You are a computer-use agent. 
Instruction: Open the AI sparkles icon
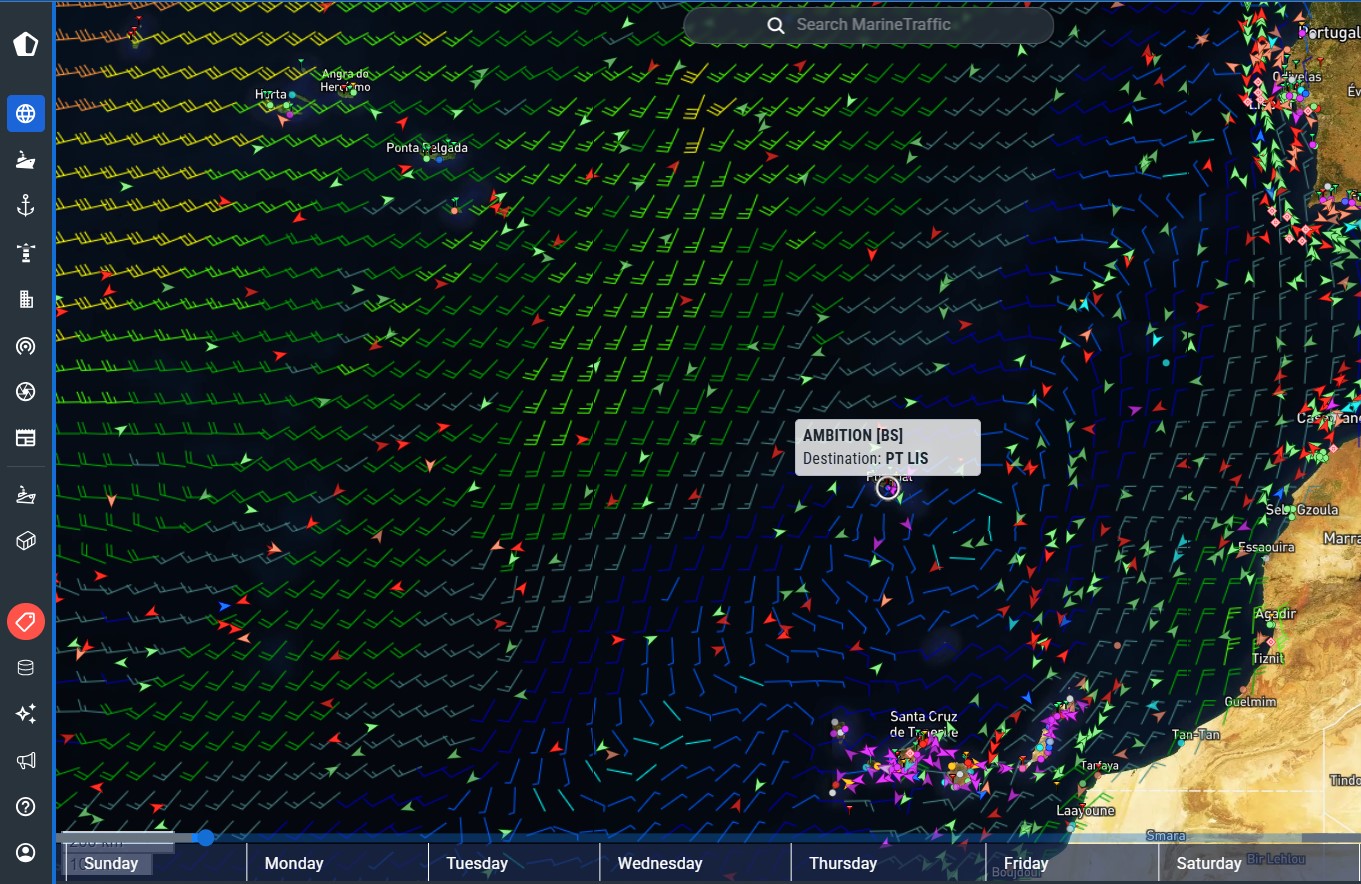[x=26, y=714]
